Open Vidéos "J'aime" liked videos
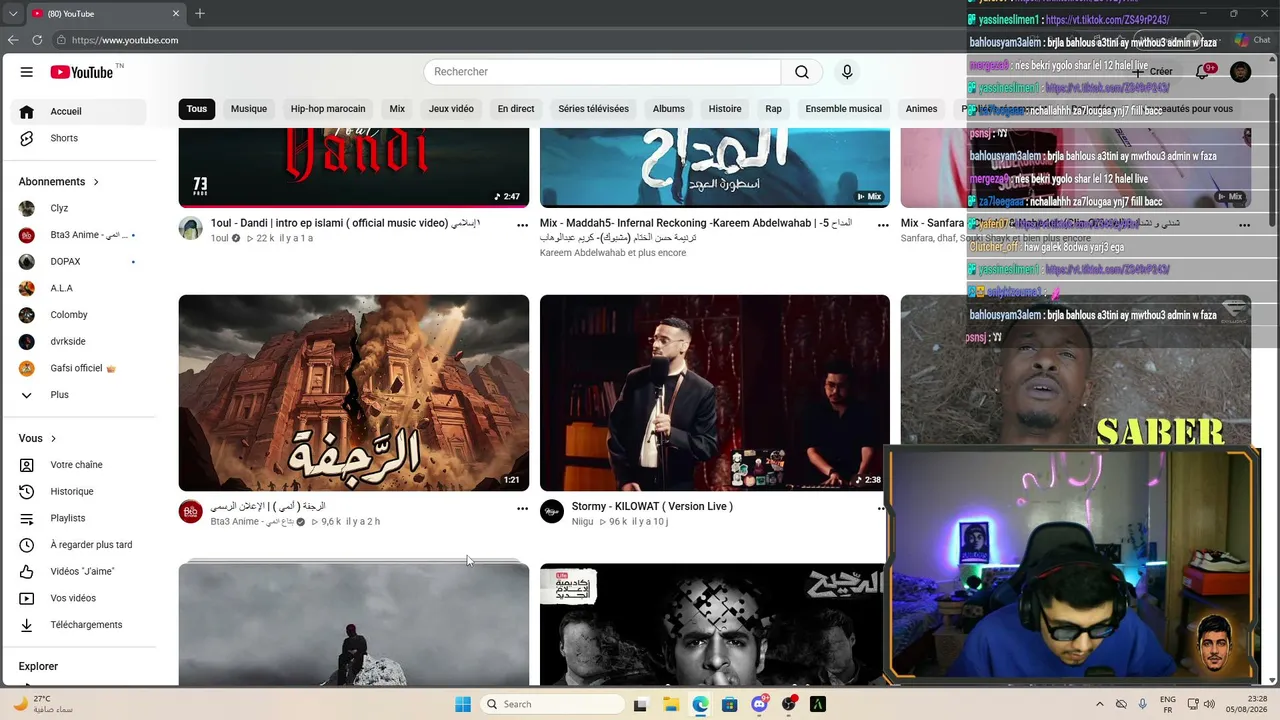Image resolution: width=1280 pixels, height=720 pixels. coord(78,572)
